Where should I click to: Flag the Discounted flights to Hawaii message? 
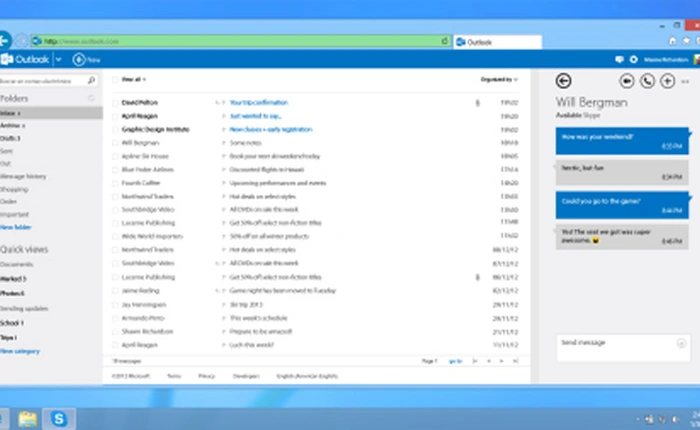coord(223,170)
